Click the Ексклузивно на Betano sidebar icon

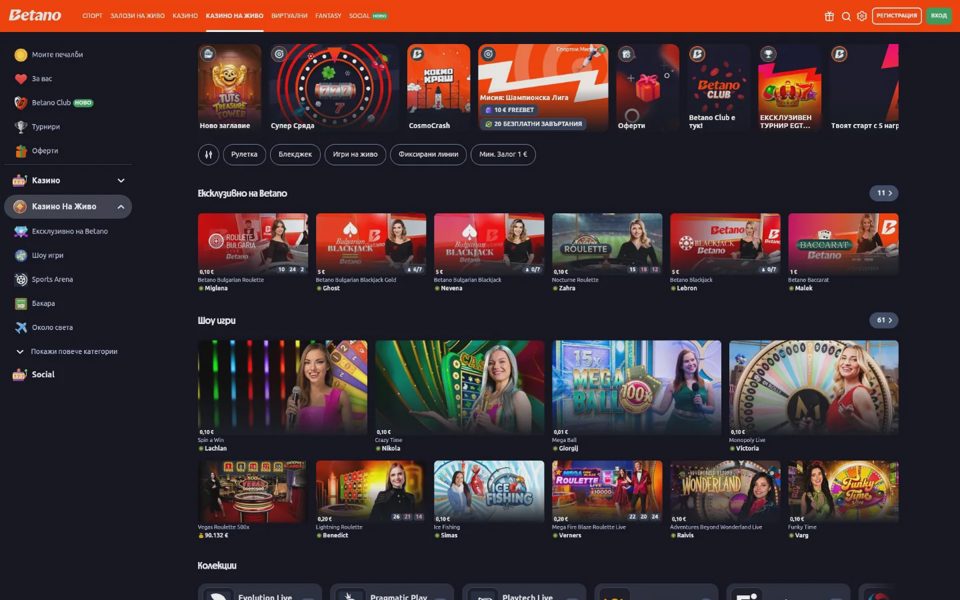[21, 231]
